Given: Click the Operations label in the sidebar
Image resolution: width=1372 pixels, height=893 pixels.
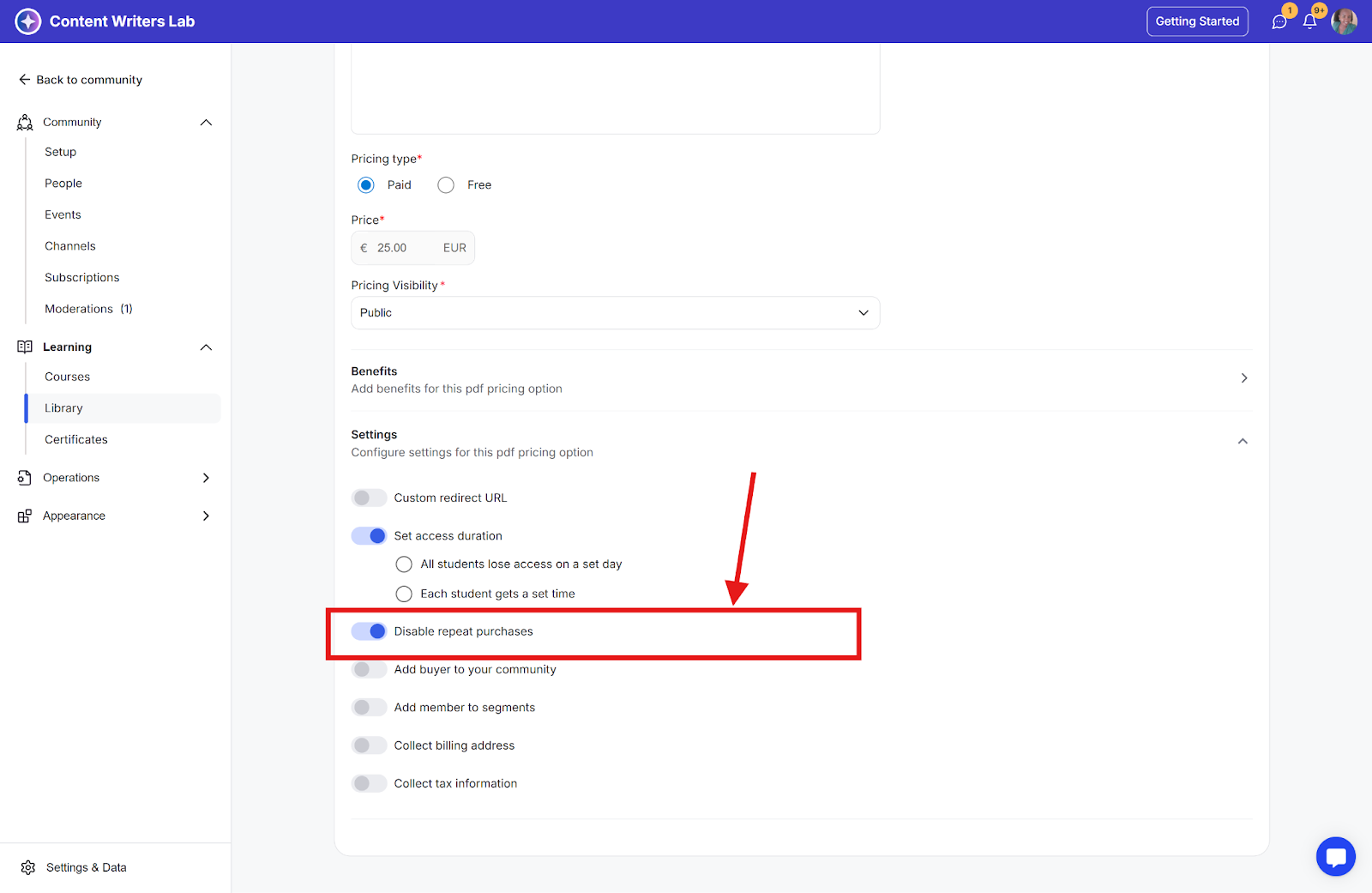Looking at the screenshot, I should pos(71,478).
